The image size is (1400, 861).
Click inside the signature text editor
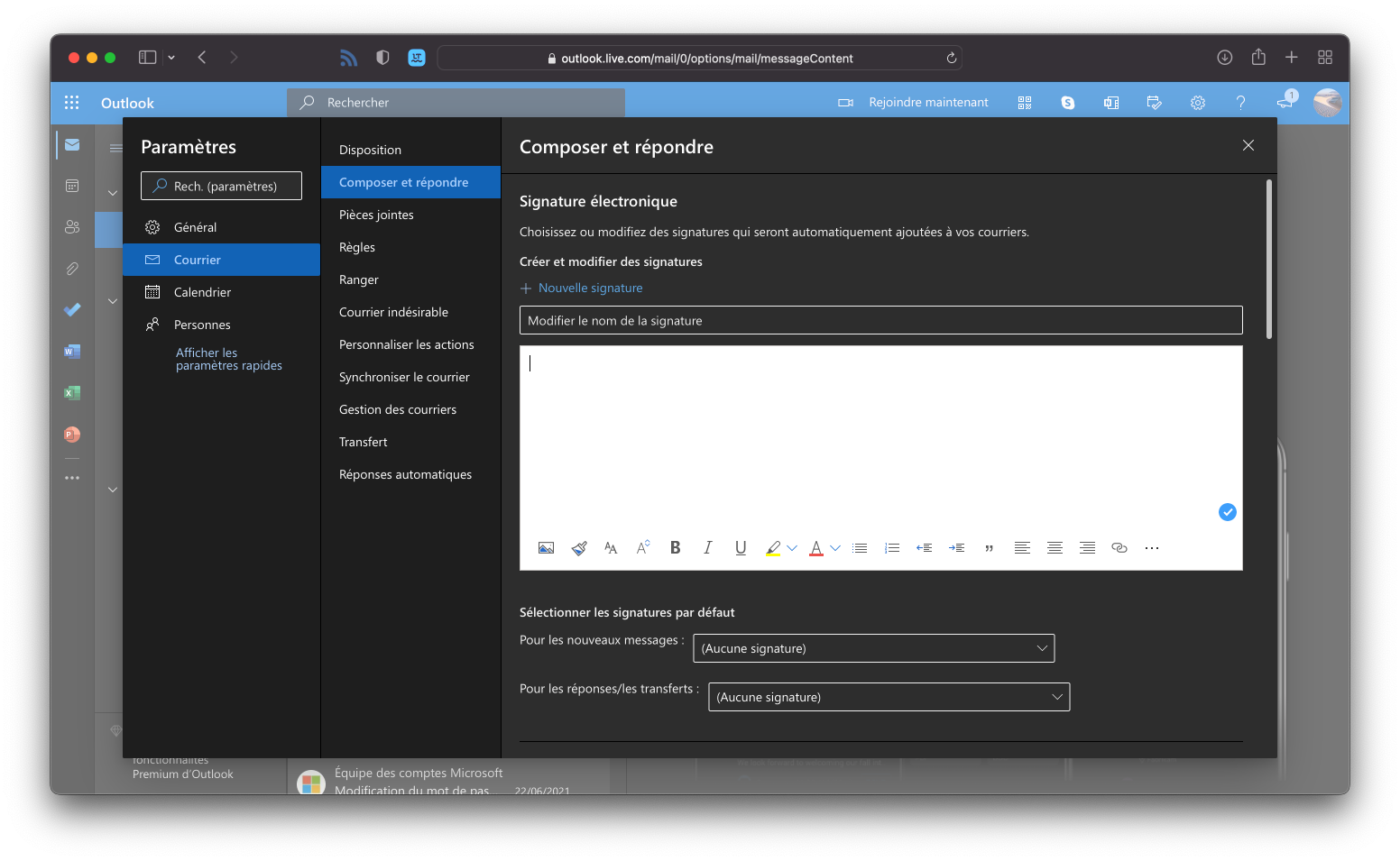pos(881,435)
